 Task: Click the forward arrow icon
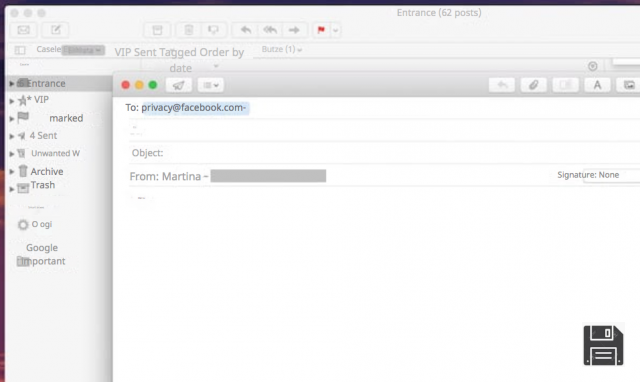click(294, 30)
